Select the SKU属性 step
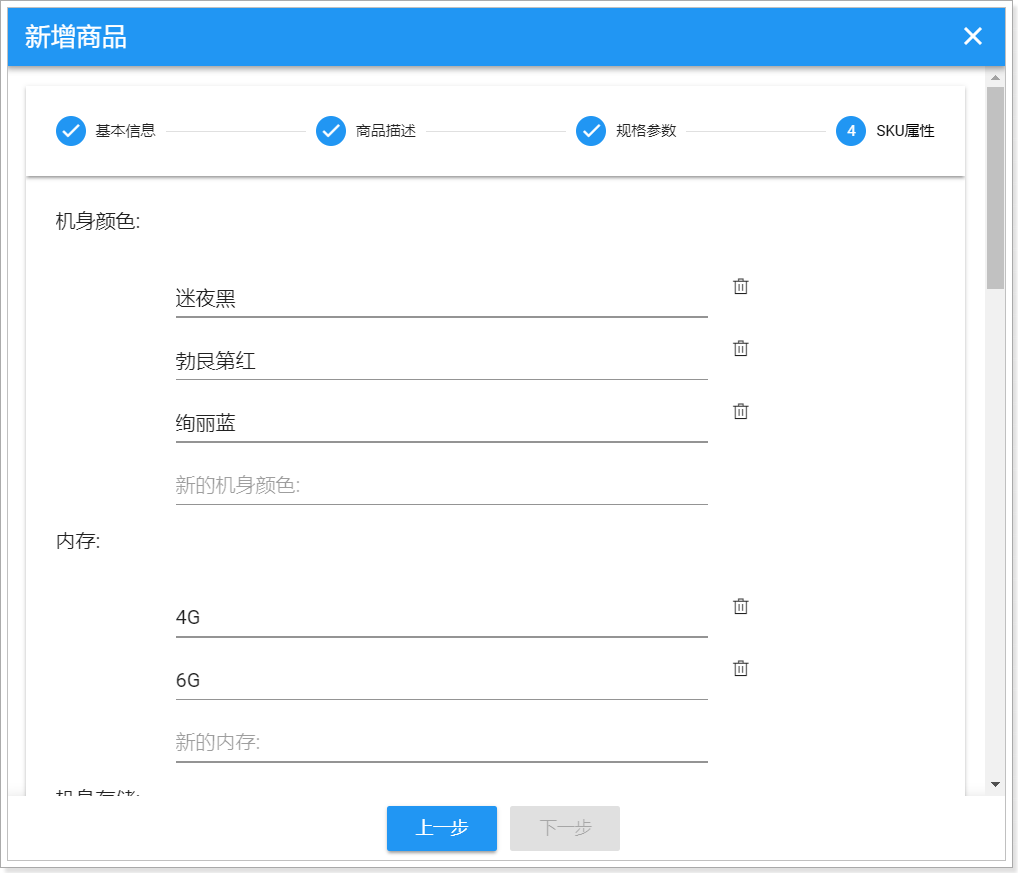Screen dimensions: 1018x873 click(x=886, y=131)
